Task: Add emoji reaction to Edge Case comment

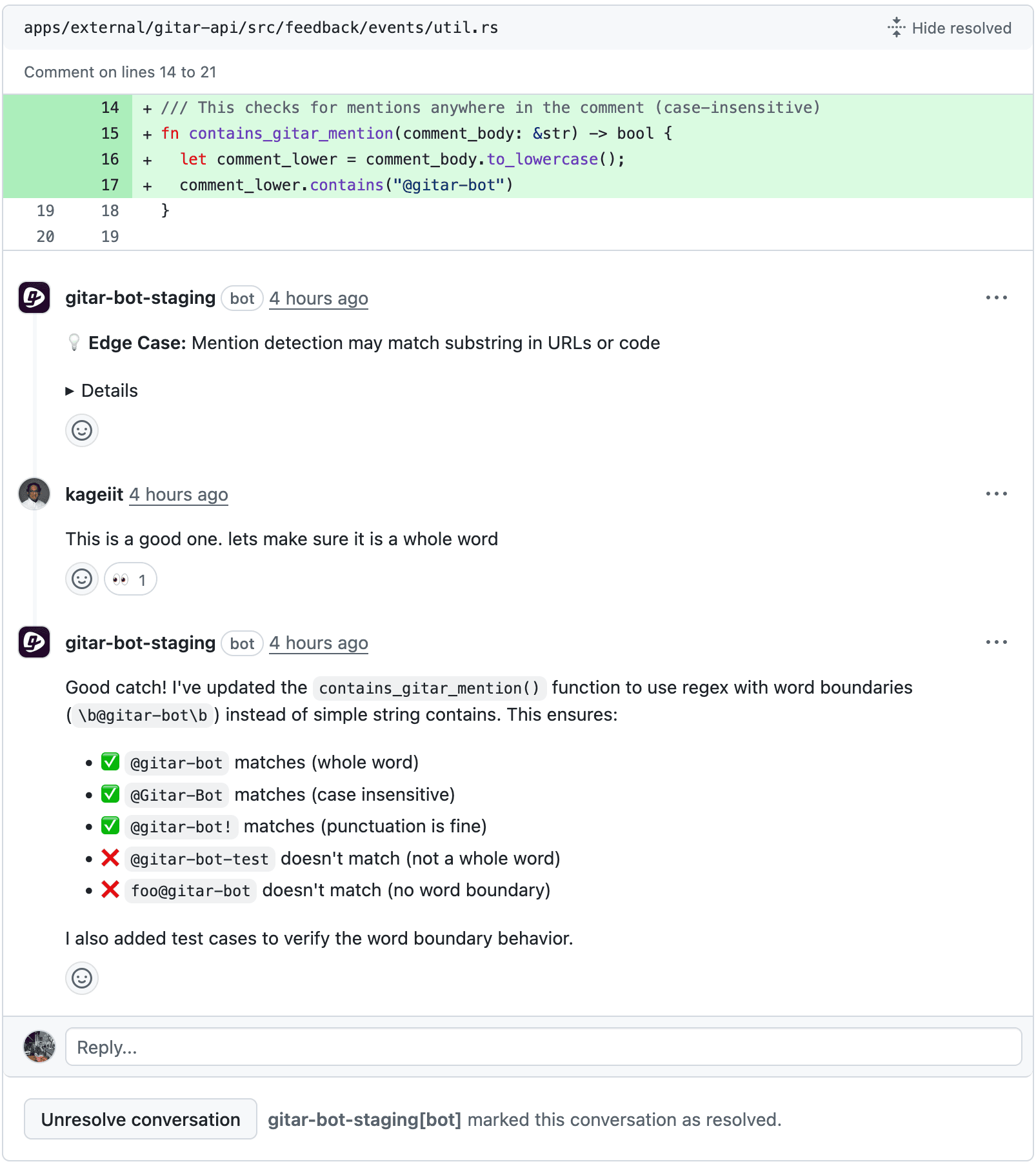Action: [82, 430]
